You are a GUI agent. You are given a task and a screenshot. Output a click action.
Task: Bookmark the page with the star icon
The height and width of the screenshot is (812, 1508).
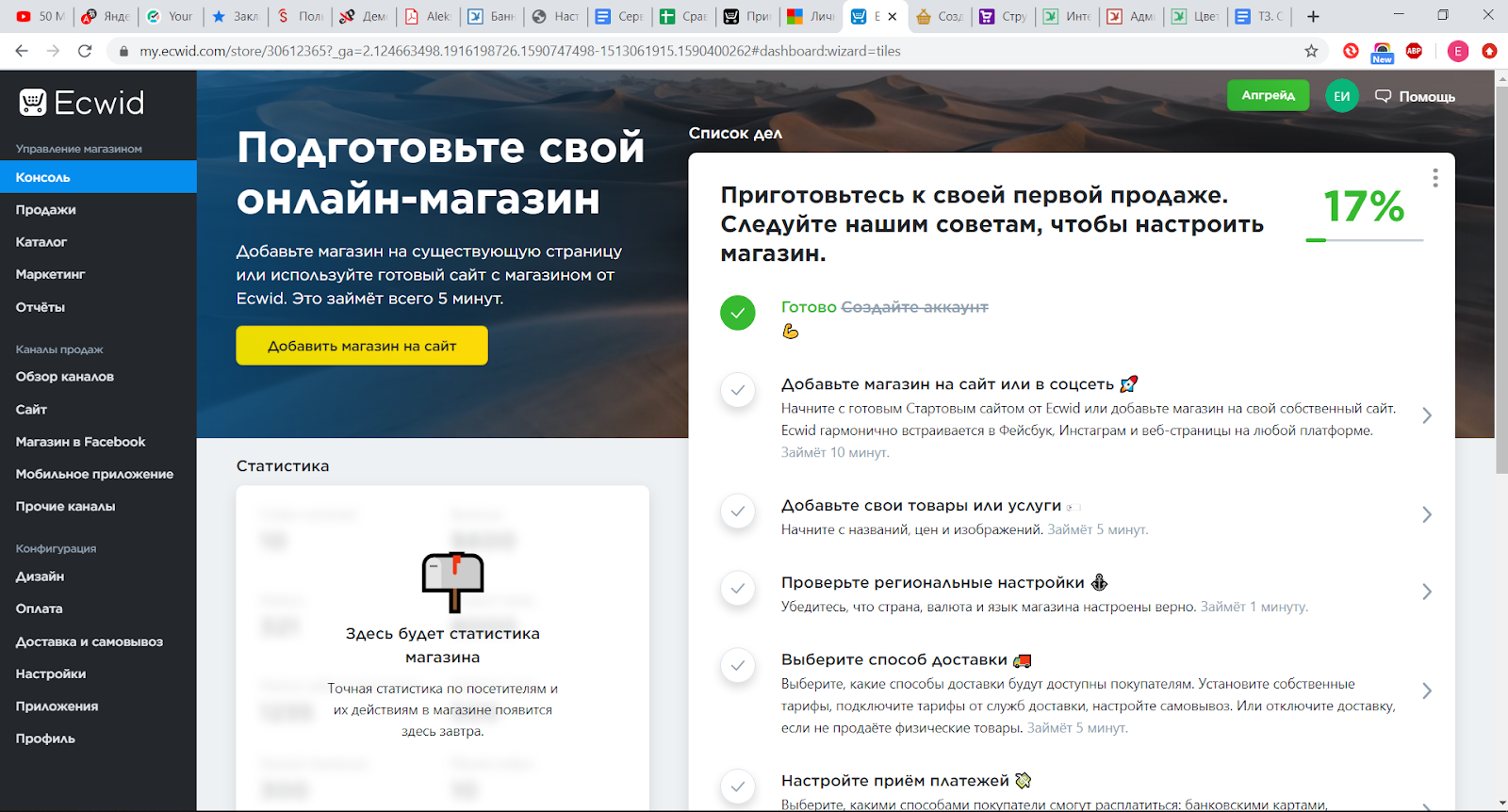point(1311,51)
